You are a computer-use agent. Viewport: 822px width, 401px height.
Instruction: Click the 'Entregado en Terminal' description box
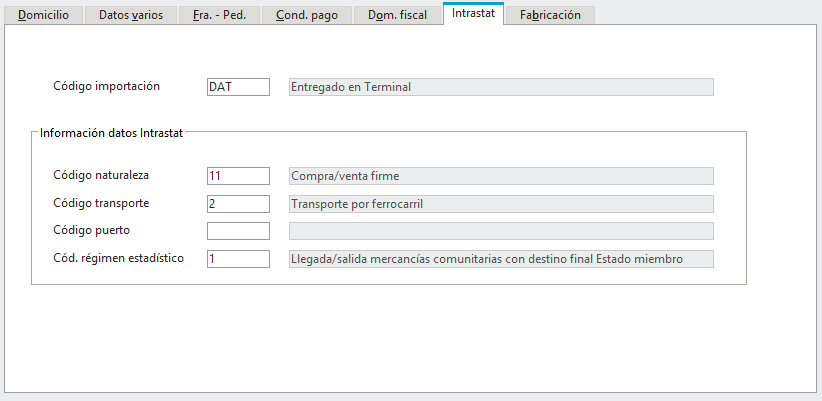click(500, 87)
